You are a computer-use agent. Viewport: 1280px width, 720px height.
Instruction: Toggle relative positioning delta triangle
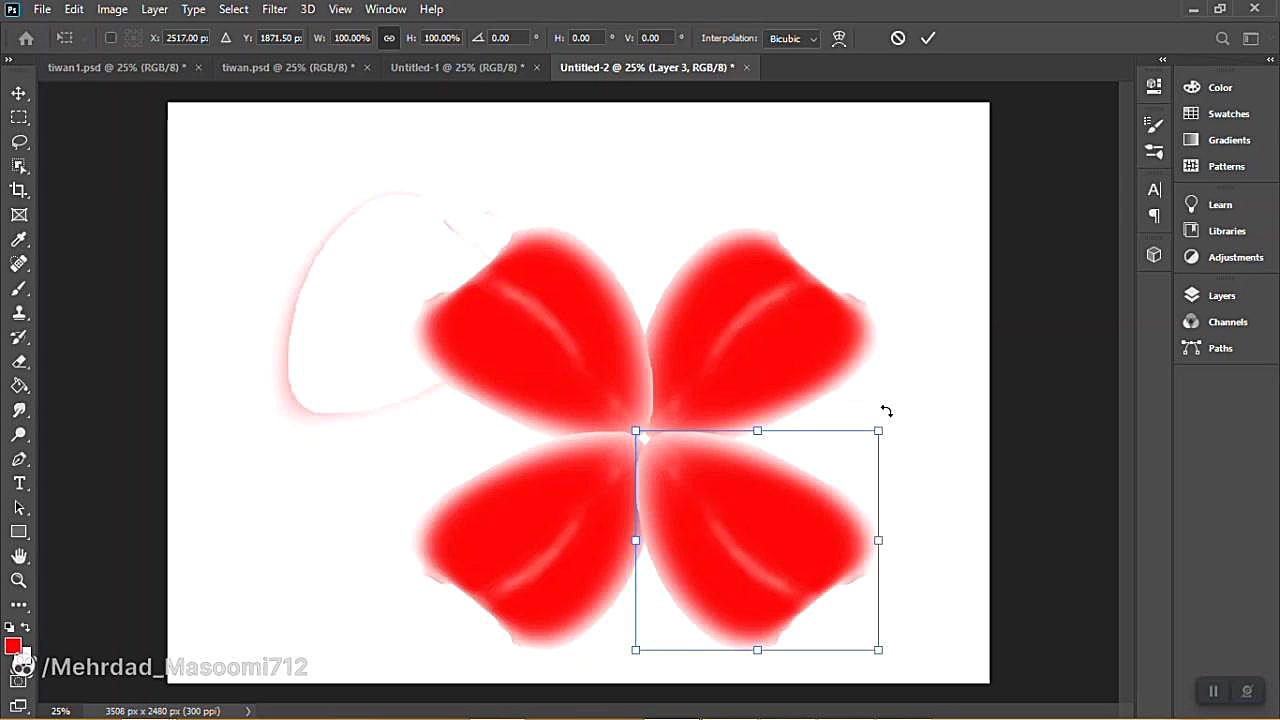(225, 38)
